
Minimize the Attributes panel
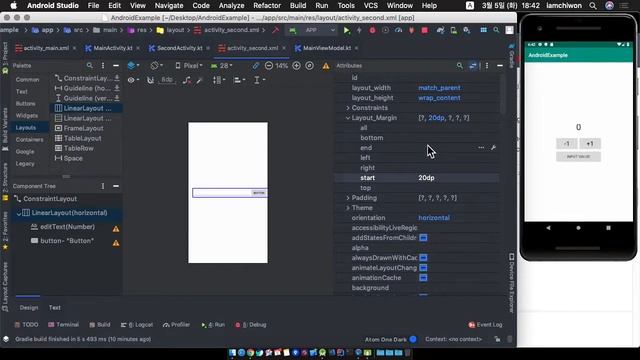[500, 66]
